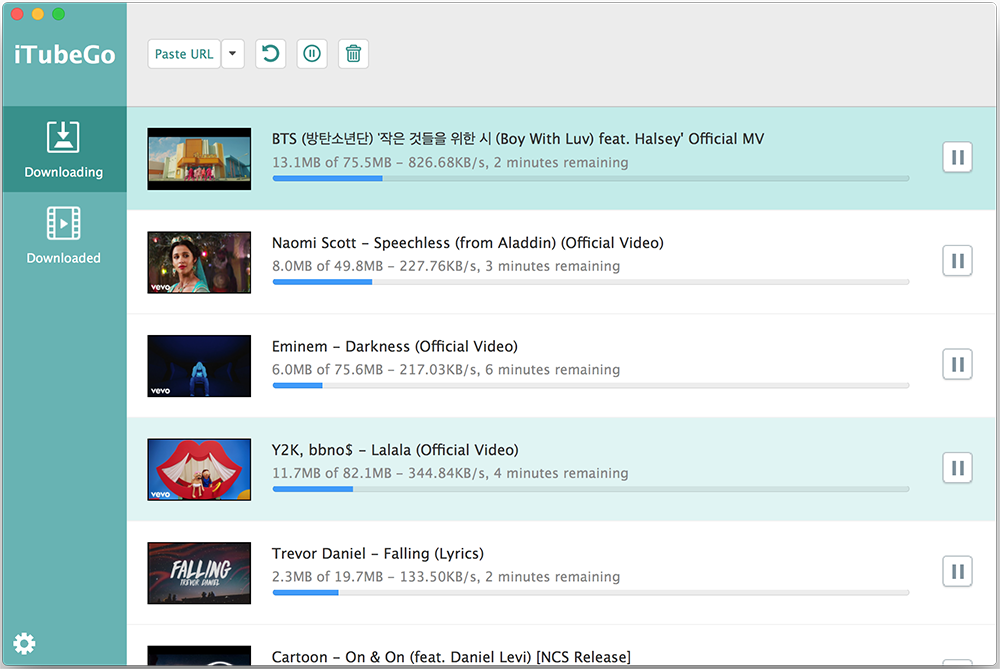
Task: Click the iTubeGo logo text
Action: pos(64,55)
